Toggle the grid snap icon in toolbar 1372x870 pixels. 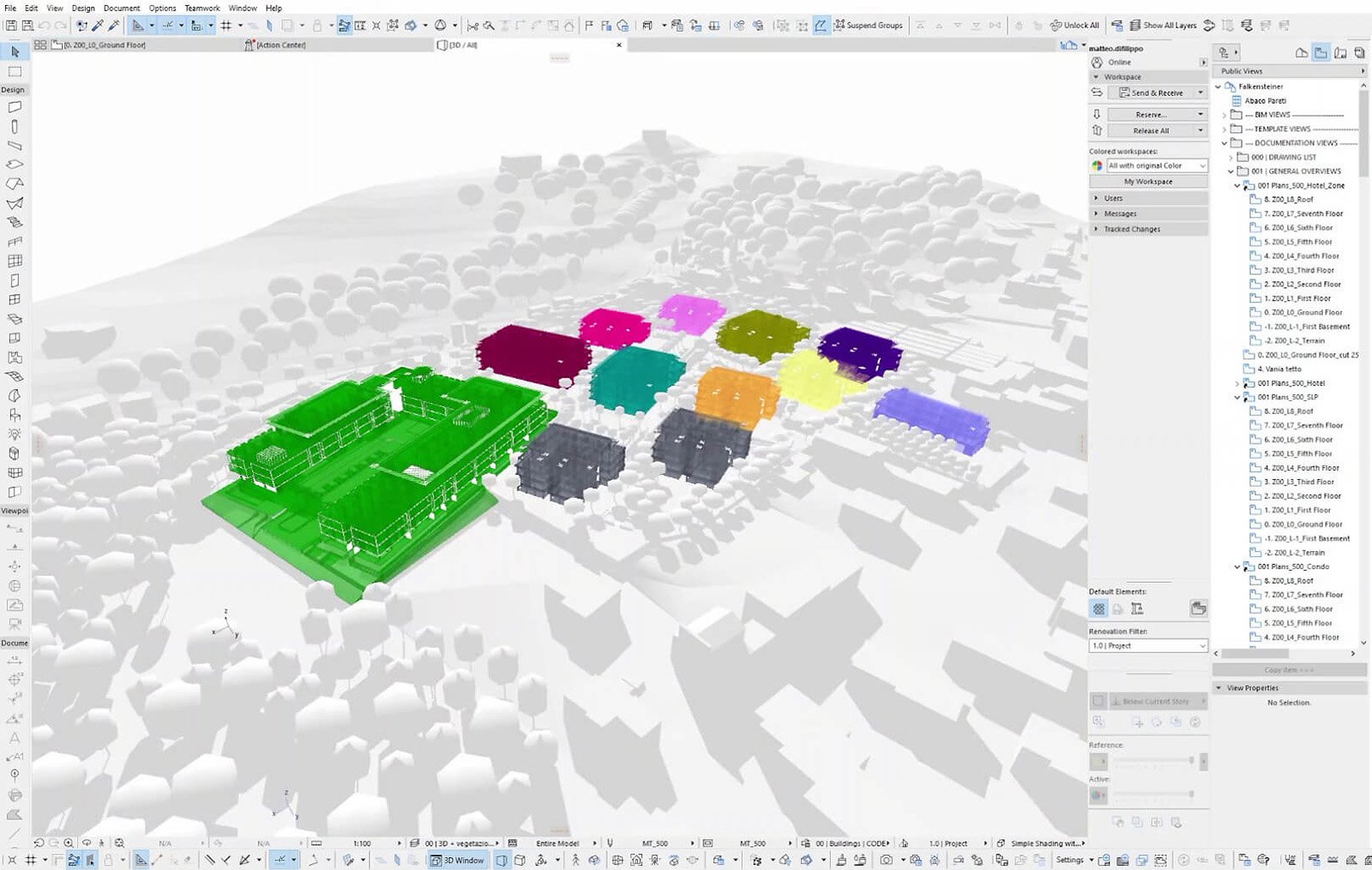tap(226, 26)
